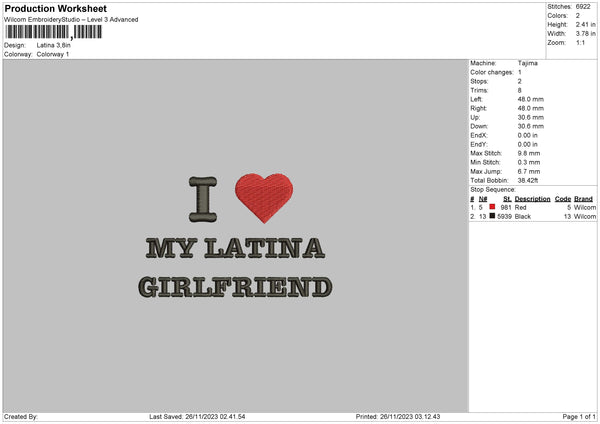
Task: Click the 'Created By:' footer label
Action: (21, 417)
